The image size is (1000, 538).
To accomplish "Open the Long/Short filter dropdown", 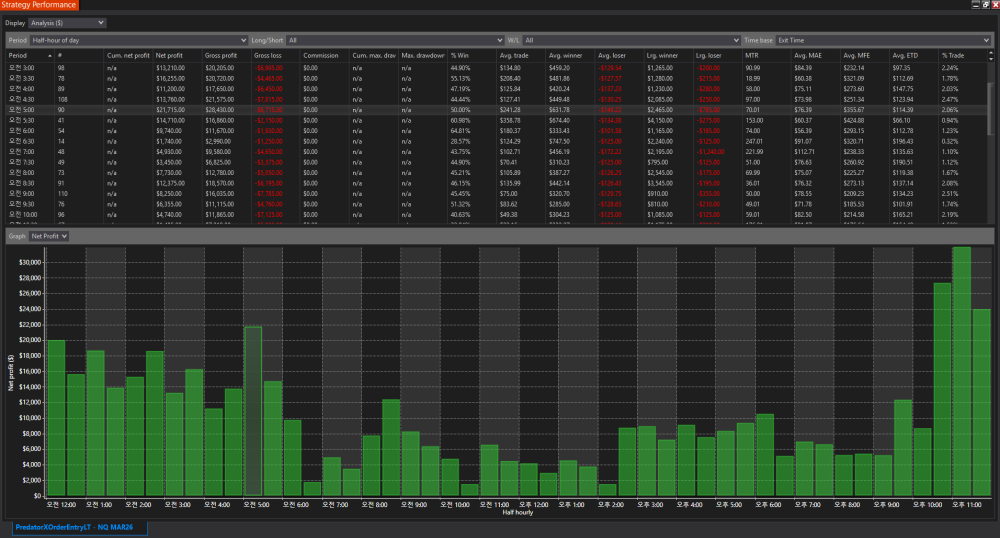I will coord(393,40).
